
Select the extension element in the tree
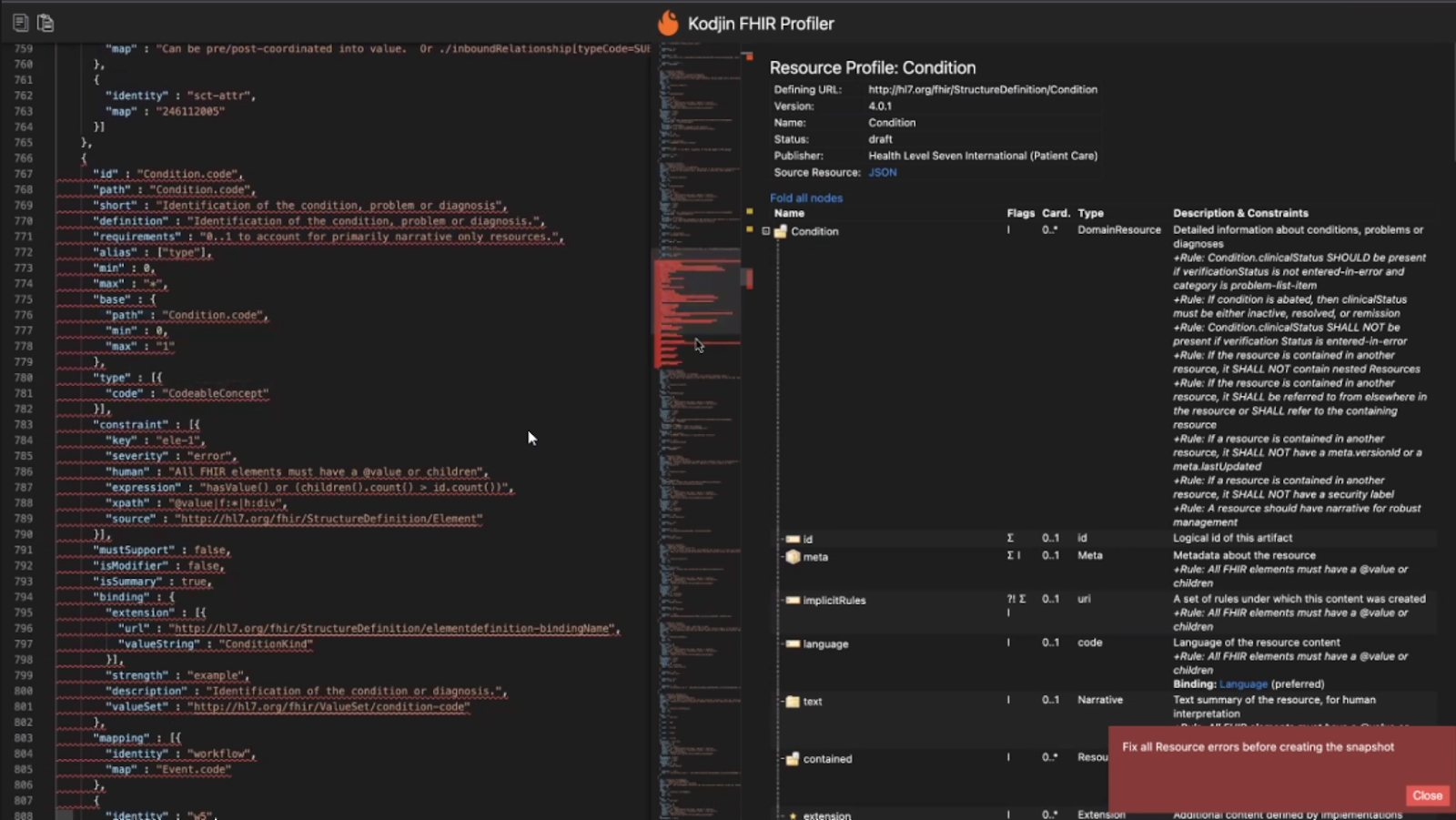click(x=826, y=815)
